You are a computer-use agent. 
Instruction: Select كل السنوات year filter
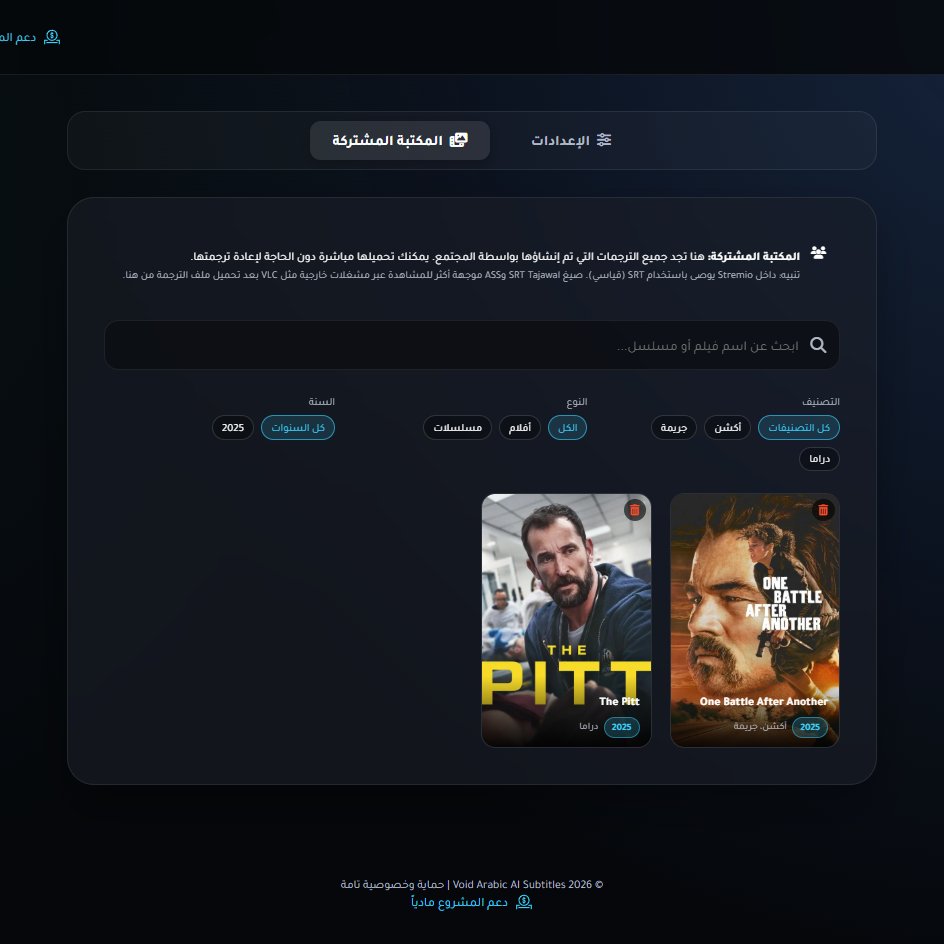click(x=297, y=427)
